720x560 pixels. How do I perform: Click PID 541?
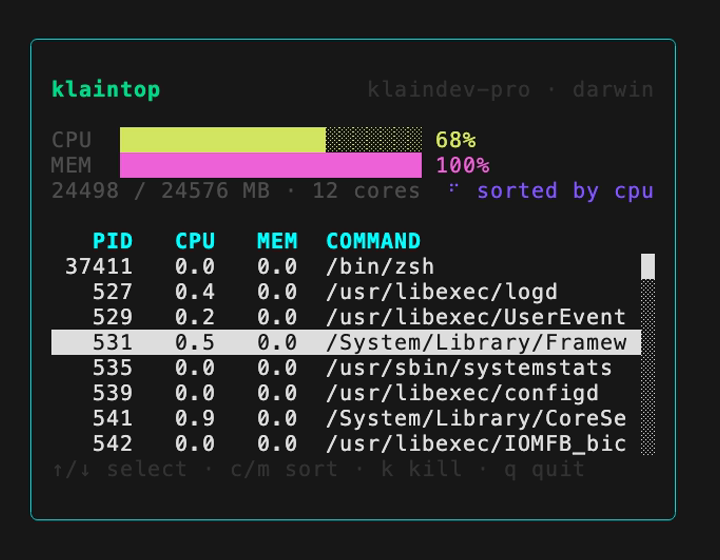112,418
